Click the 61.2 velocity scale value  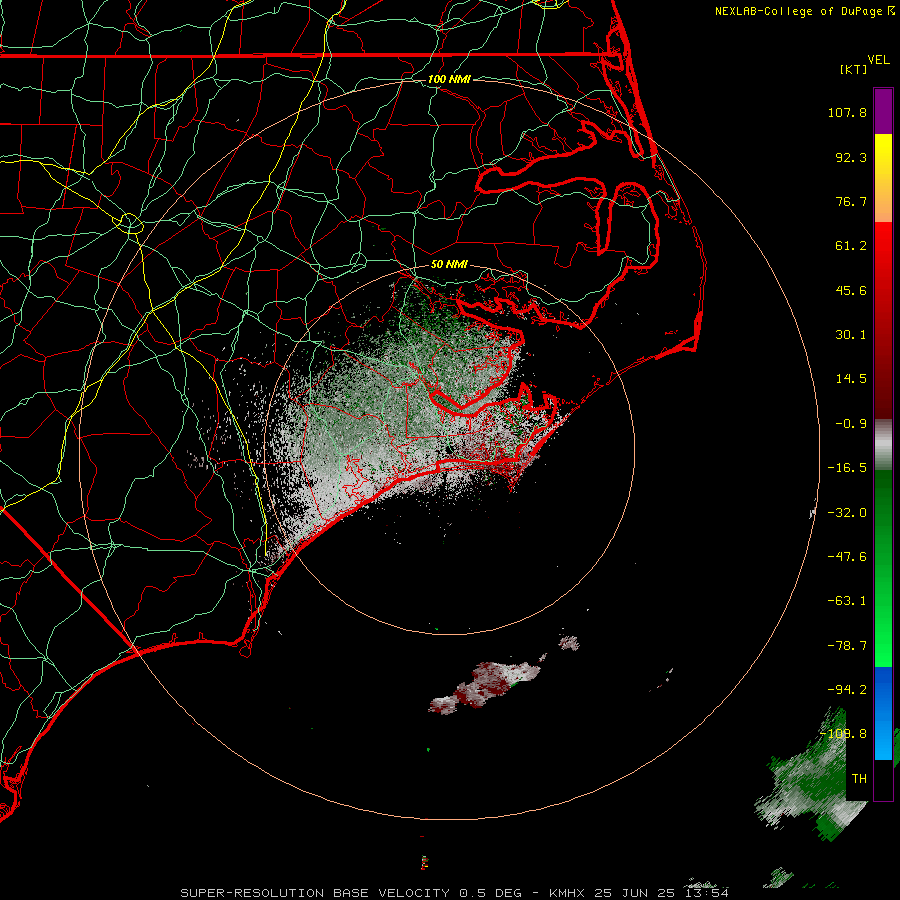pos(851,246)
